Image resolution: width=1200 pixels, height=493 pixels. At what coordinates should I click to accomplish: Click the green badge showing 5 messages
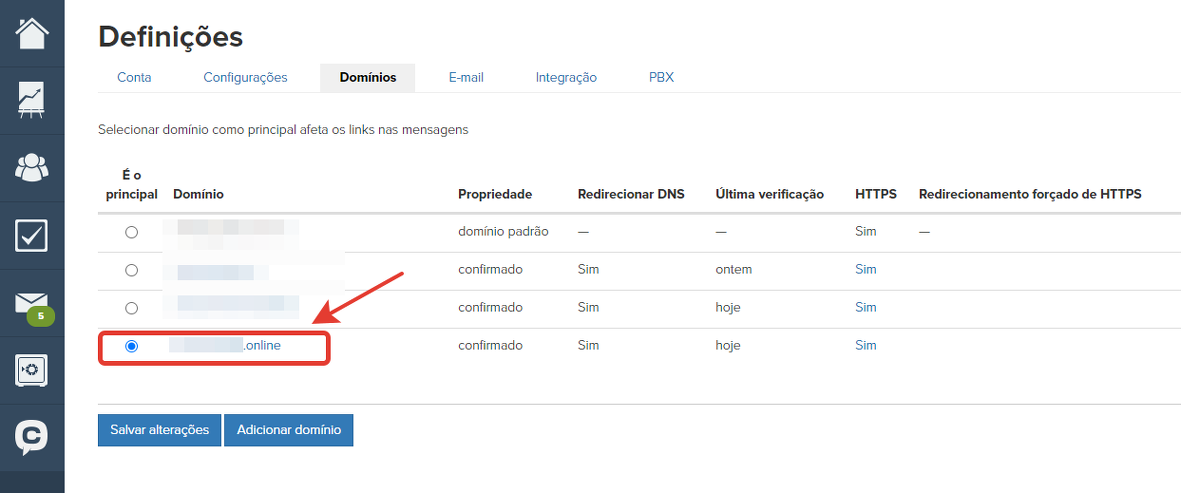[41, 316]
